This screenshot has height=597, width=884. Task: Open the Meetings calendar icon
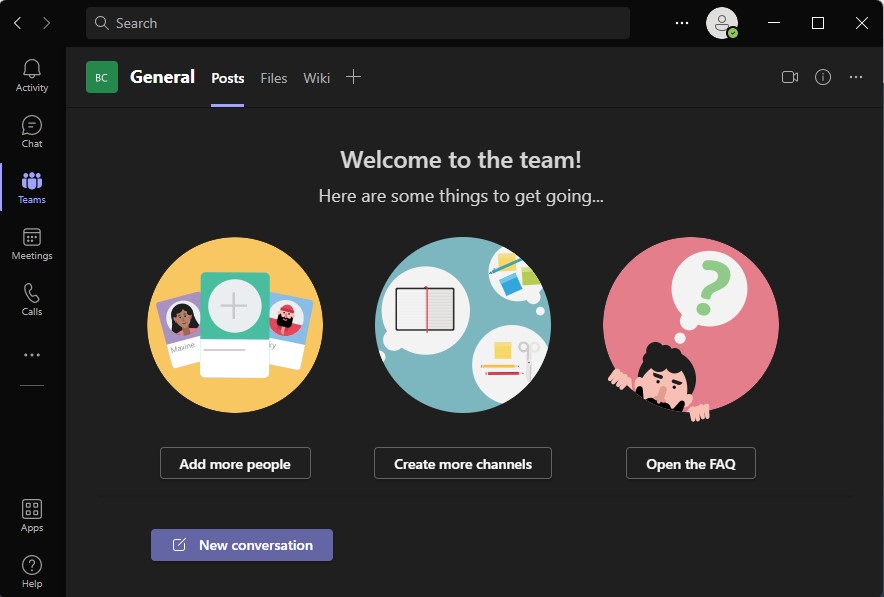[x=32, y=244]
